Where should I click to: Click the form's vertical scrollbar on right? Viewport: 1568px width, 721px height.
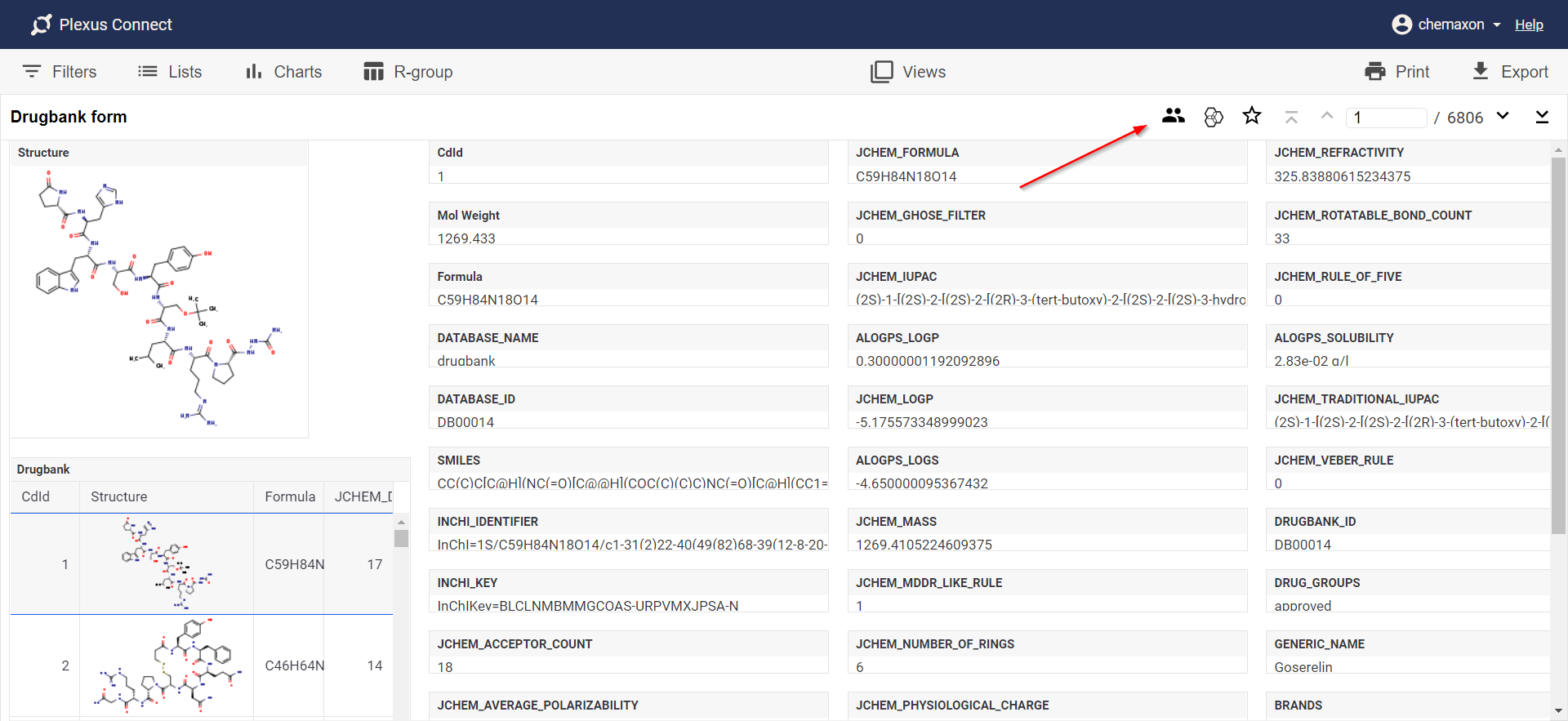click(1558, 343)
